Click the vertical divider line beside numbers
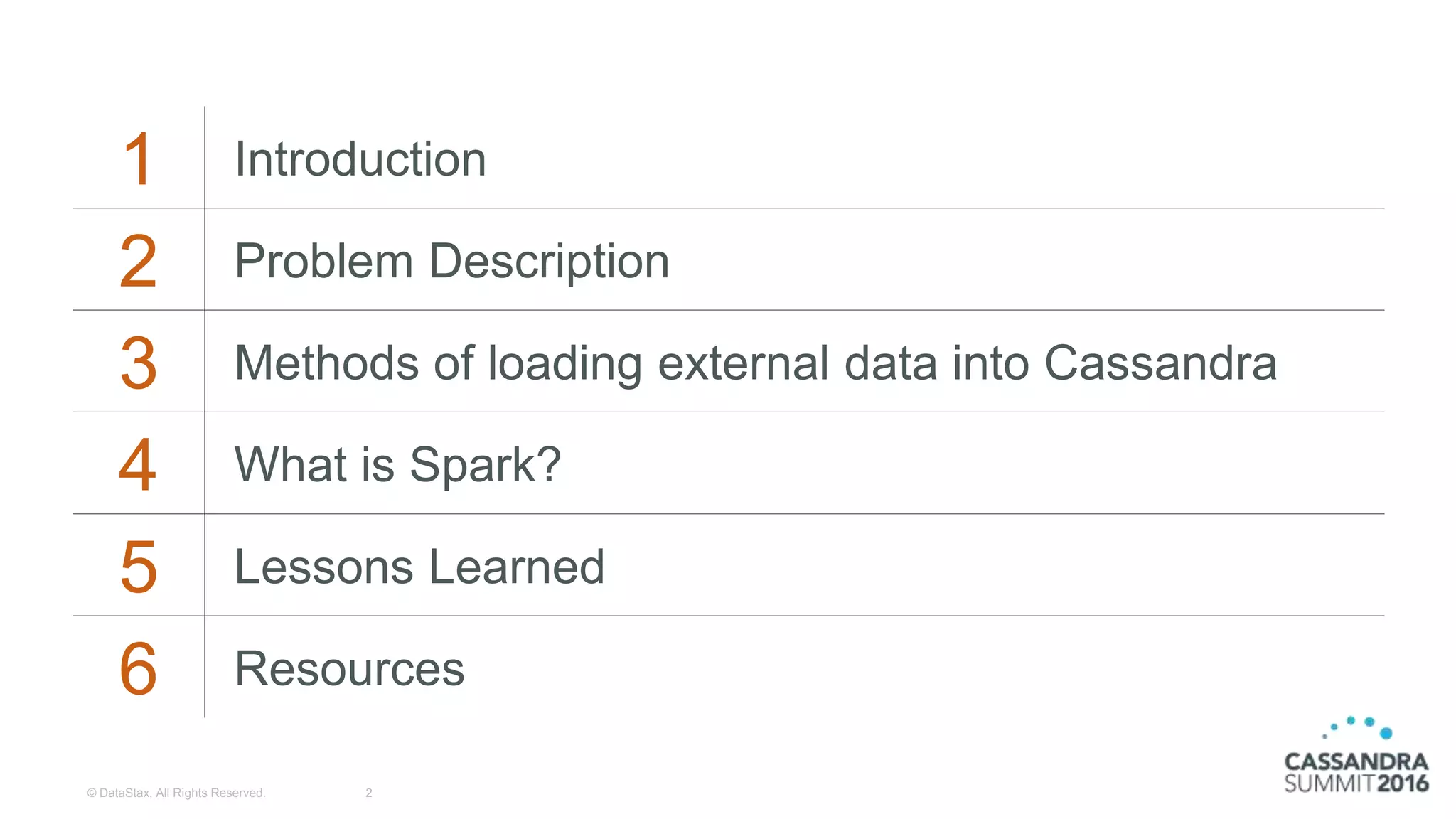Viewport: 1456px width, 819px height. [205, 412]
